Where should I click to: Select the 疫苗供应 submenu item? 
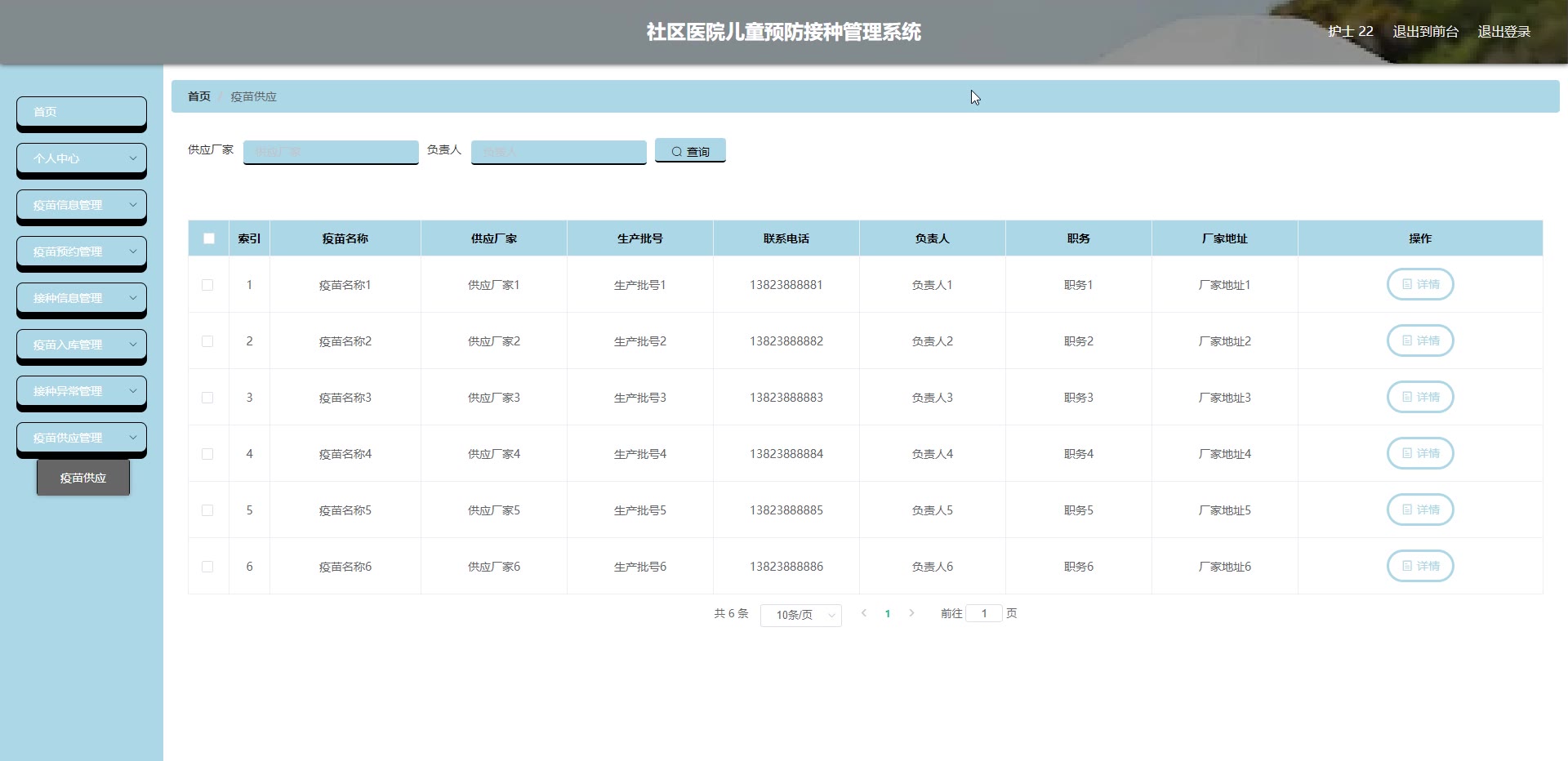(83, 478)
